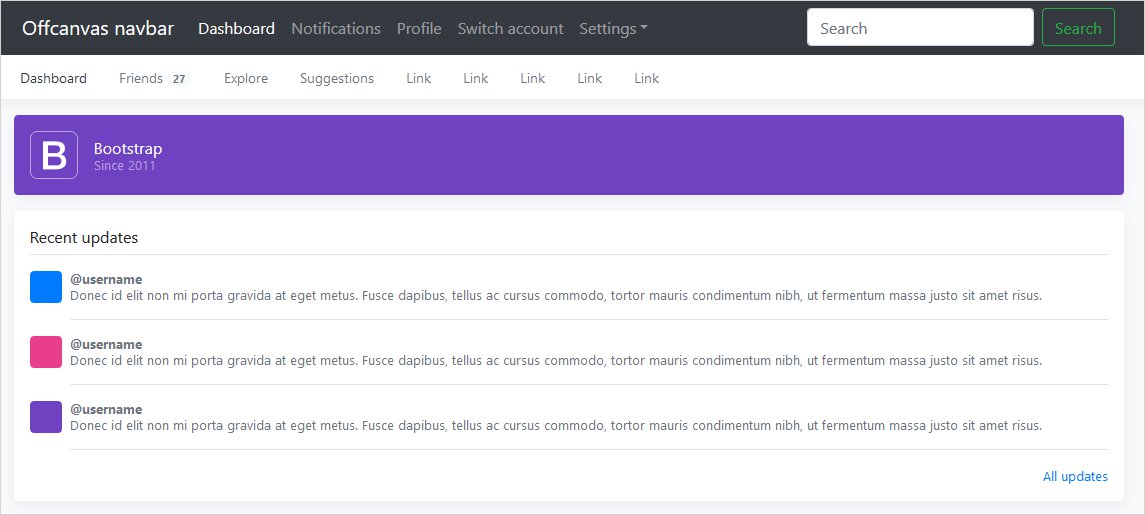Focus the Search input field
1145x515 pixels.
[920, 28]
